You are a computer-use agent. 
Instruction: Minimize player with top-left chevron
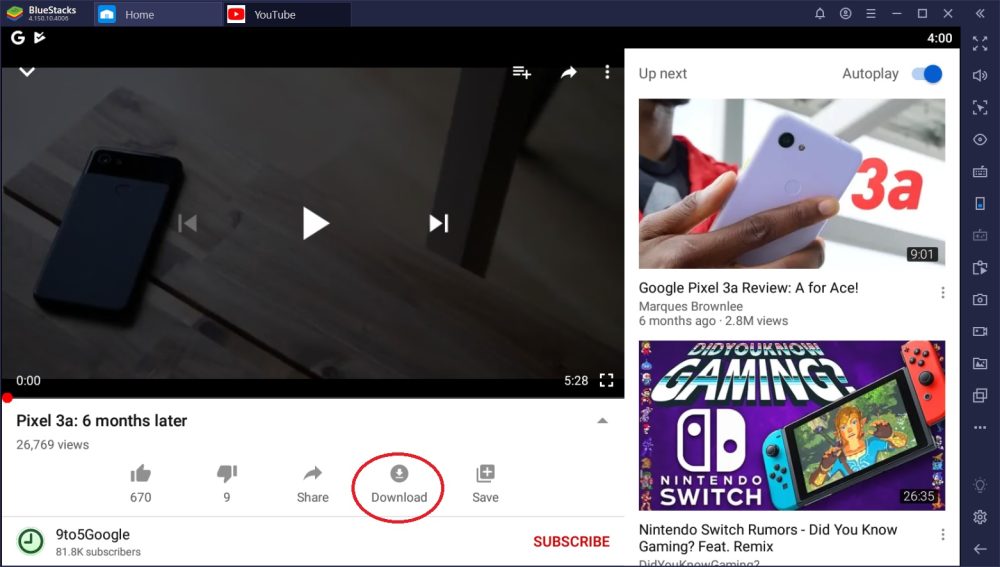27,72
